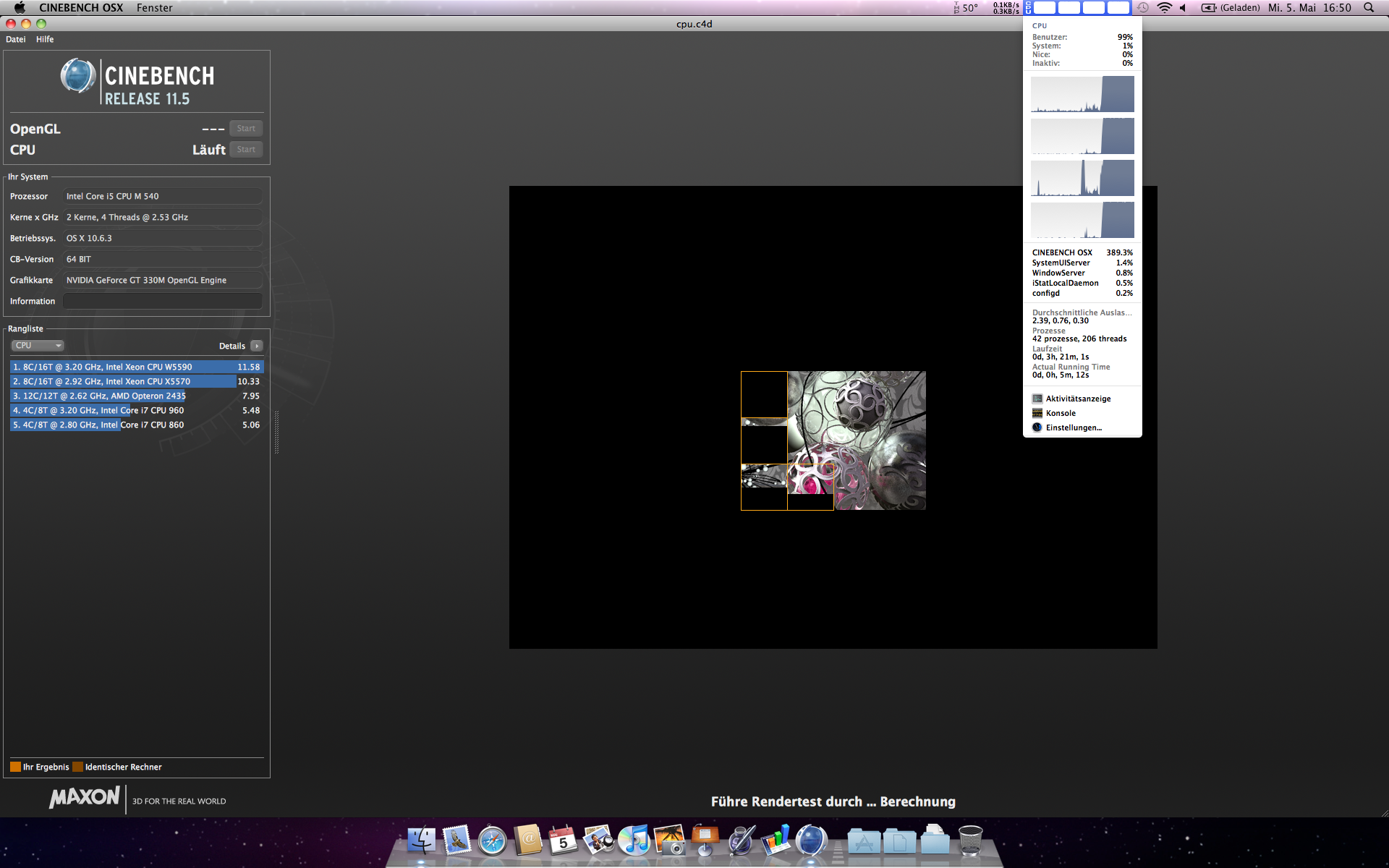Select ranking row Intel Xeon CPU X5570

click(x=136, y=381)
